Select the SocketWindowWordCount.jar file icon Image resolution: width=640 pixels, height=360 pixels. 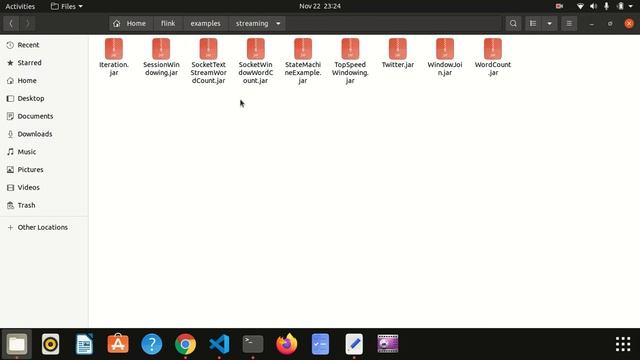pos(256,49)
